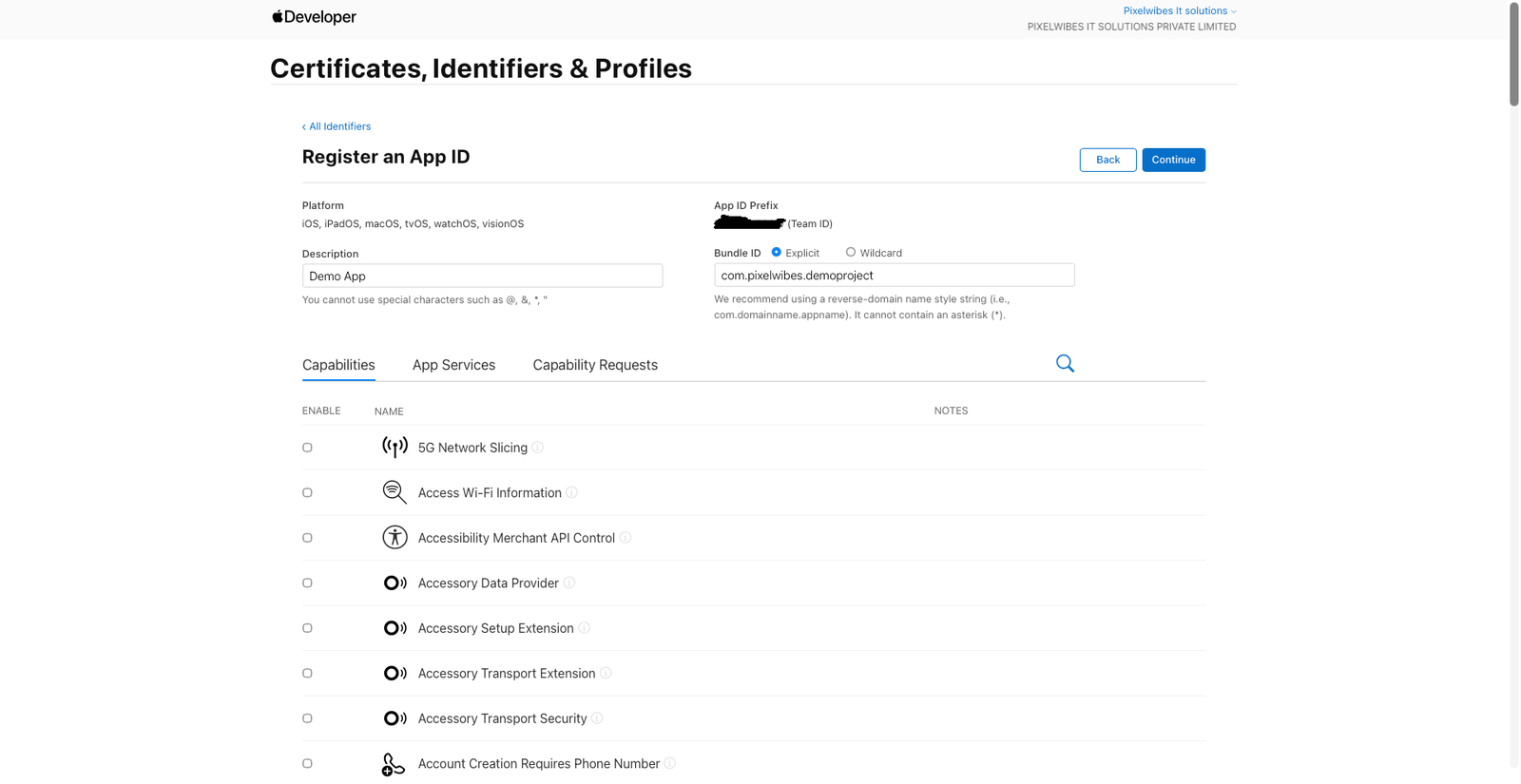Open the Pixelwibes It solutions account dropdown
Viewport: 1521px width, 784px height.
click(x=1180, y=11)
